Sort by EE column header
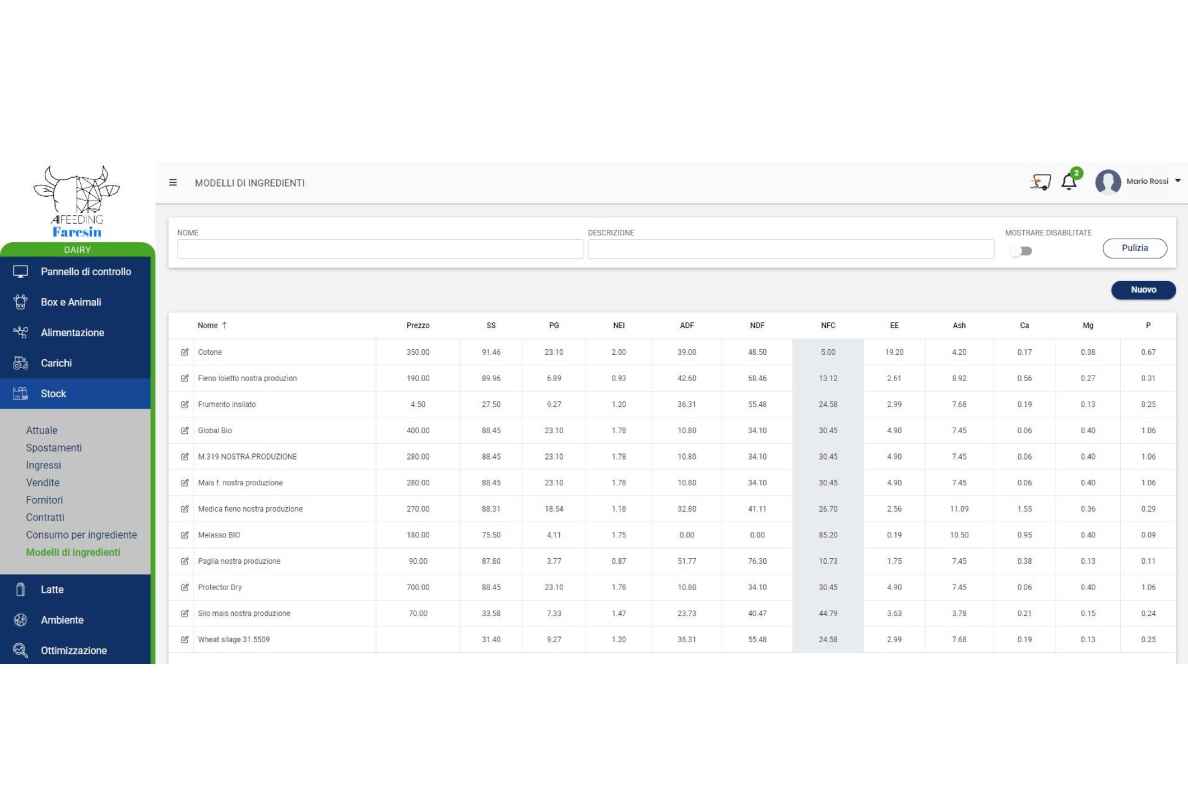 coord(894,325)
